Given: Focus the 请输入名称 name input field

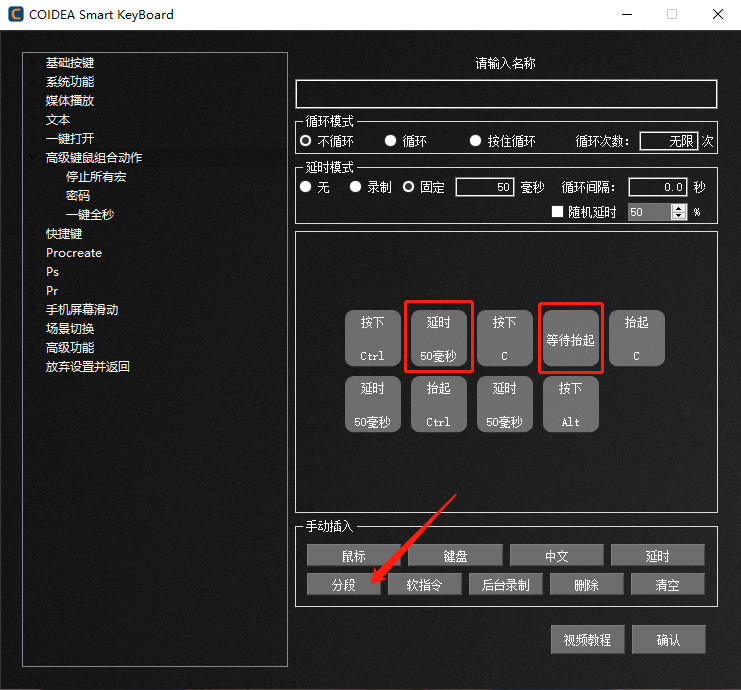Looking at the screenshot, I should click(x=506, y=94).
